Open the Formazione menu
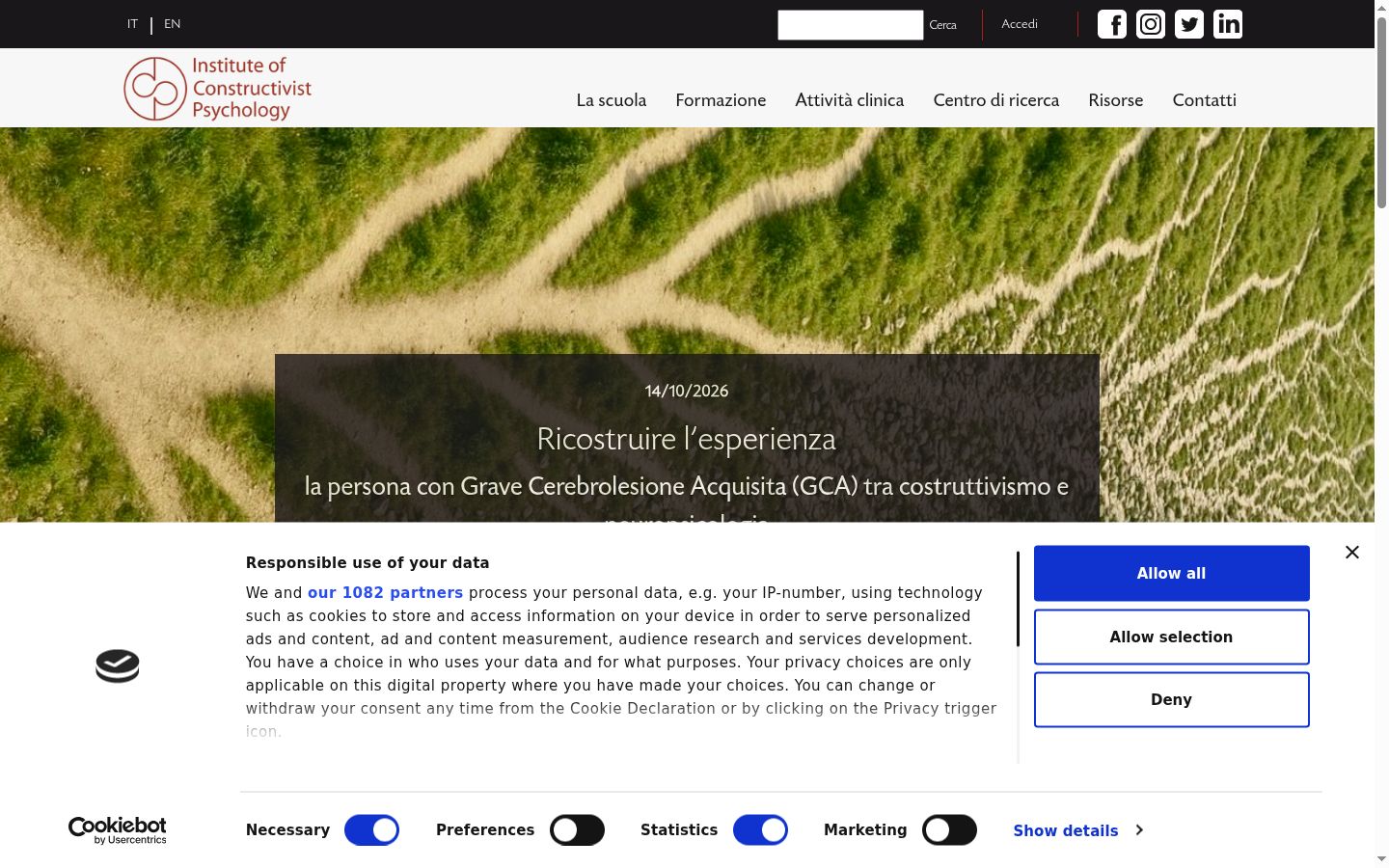The height and width of the screenshot is (868, 1389). click(x=721, y=100)
